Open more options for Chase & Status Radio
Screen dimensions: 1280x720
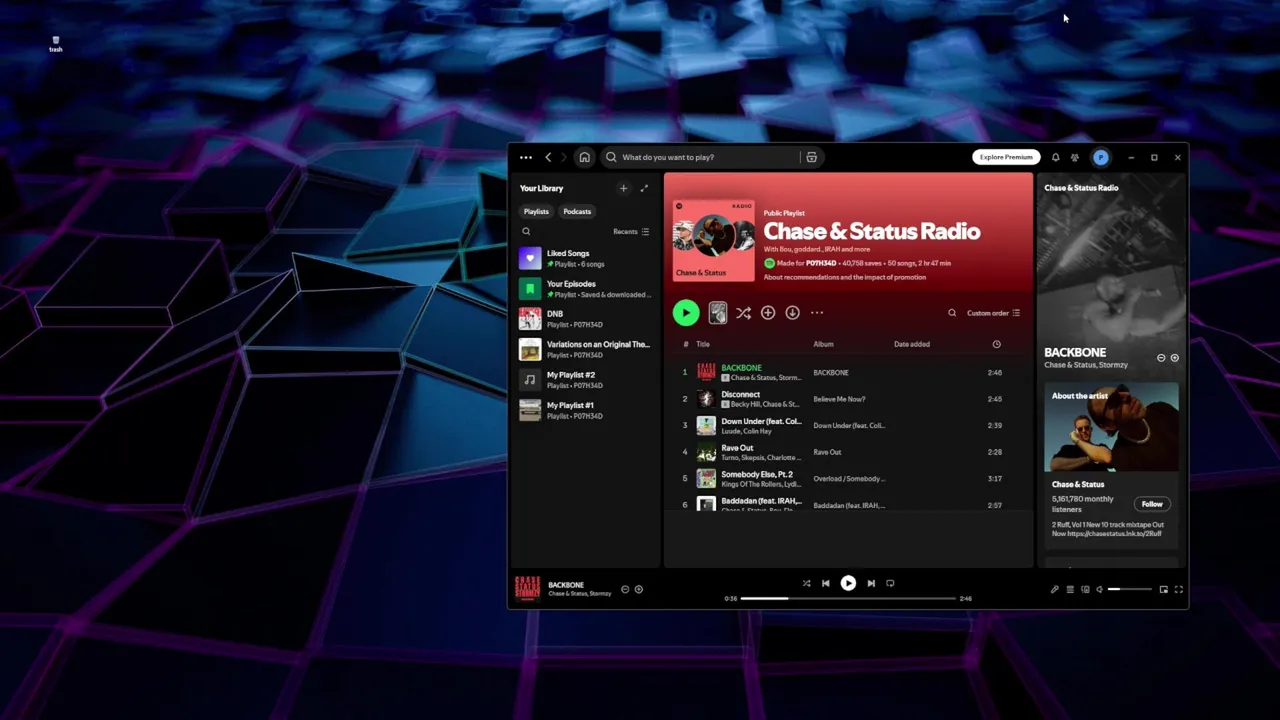(x=817, y=313)
